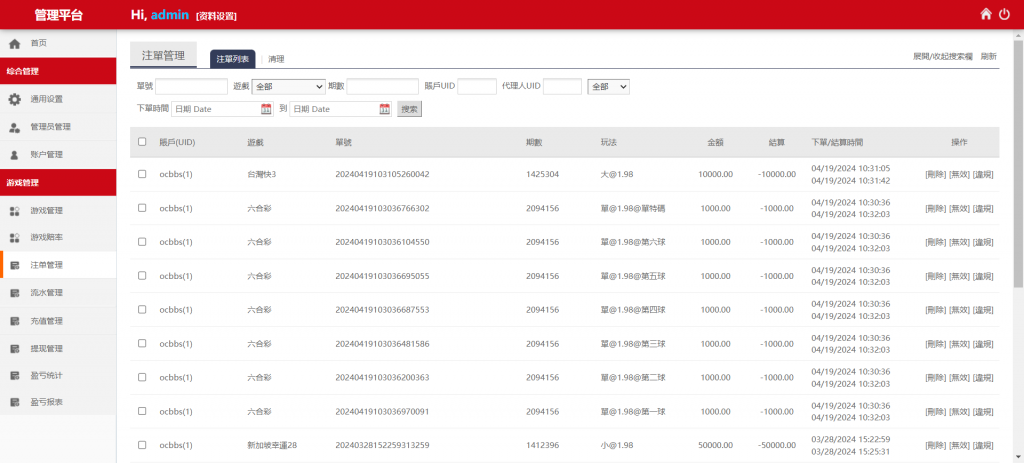This screenshot has height=463, width=1024.
Task: Switch to the 注單列表 tab
Action: (x=232, y=59)
